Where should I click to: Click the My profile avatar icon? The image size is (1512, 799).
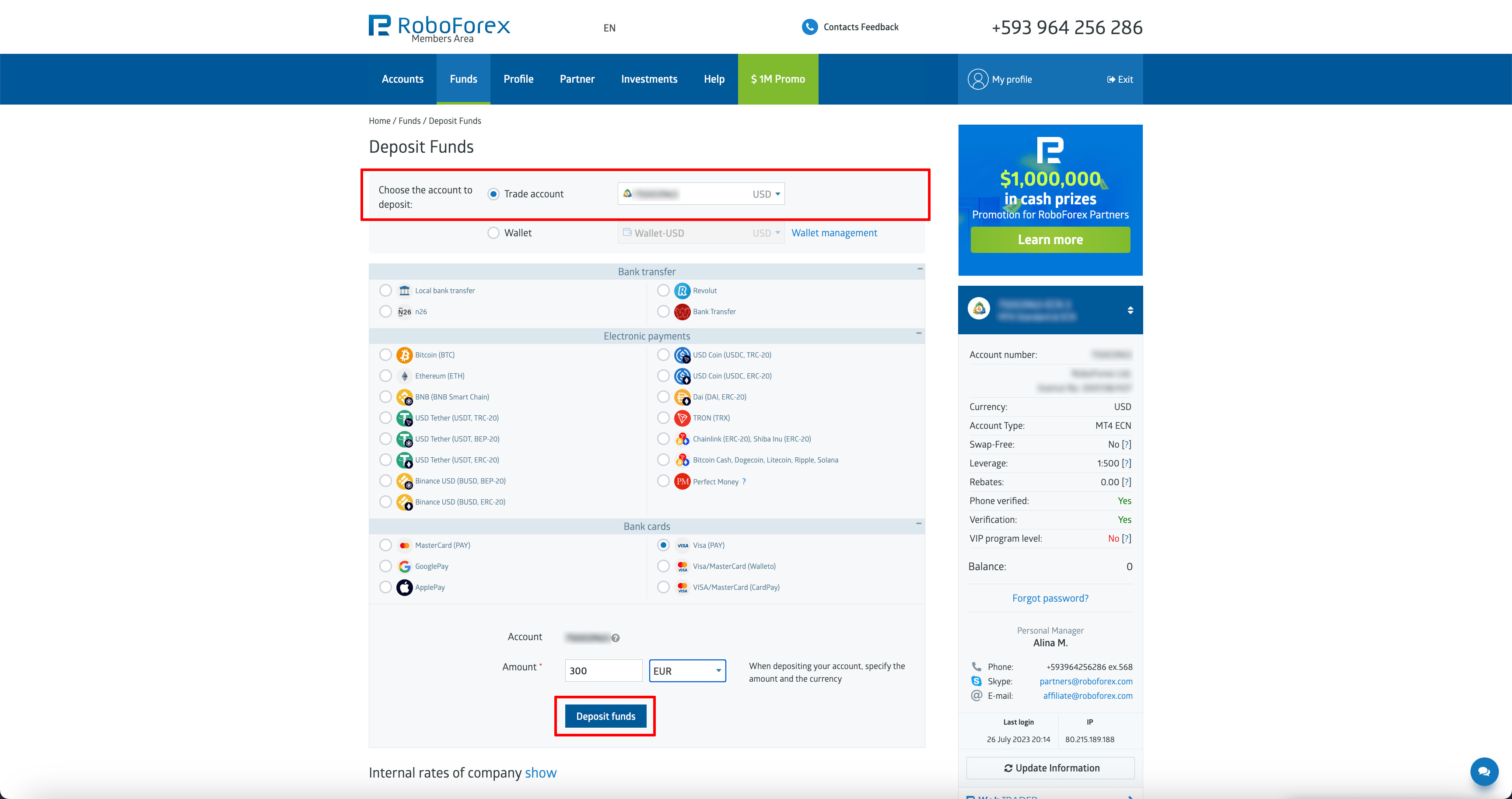[x=978, y=79]
